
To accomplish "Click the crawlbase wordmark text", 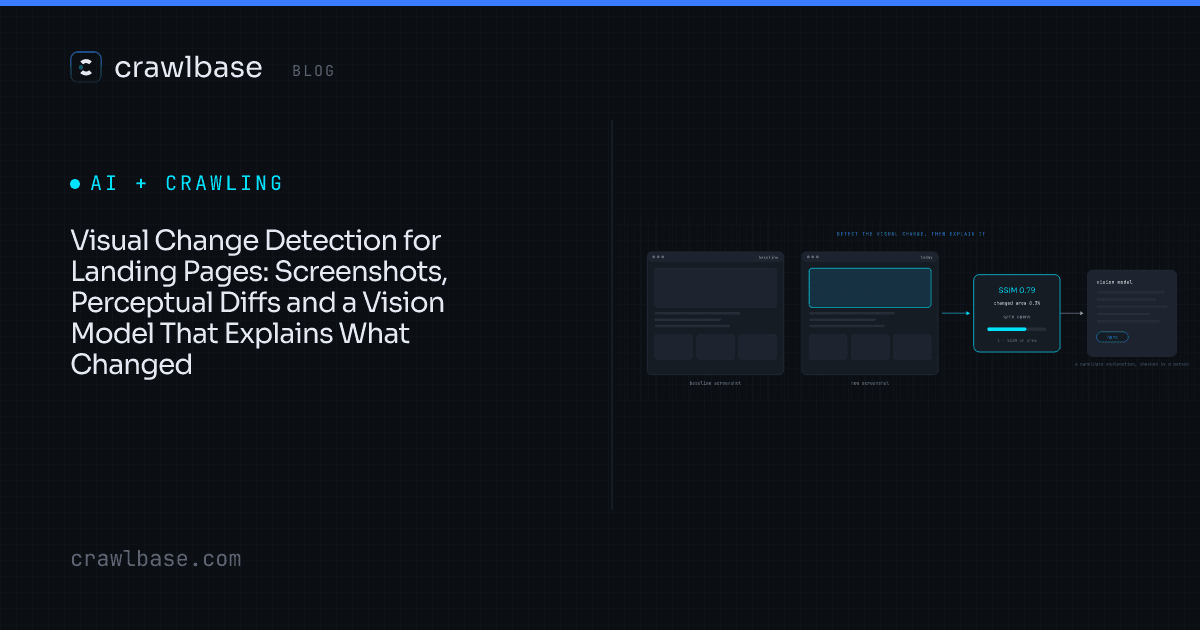I will tap(188, 68).
